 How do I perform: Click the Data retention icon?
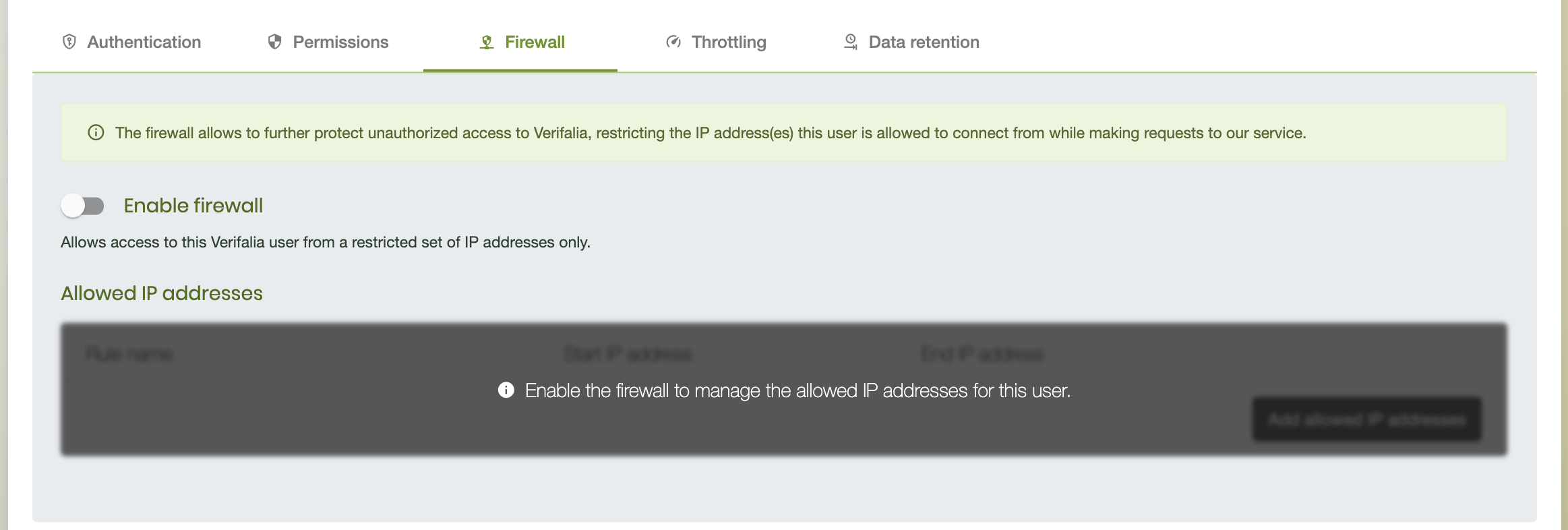pyautogui.click(x=850, y=42)
